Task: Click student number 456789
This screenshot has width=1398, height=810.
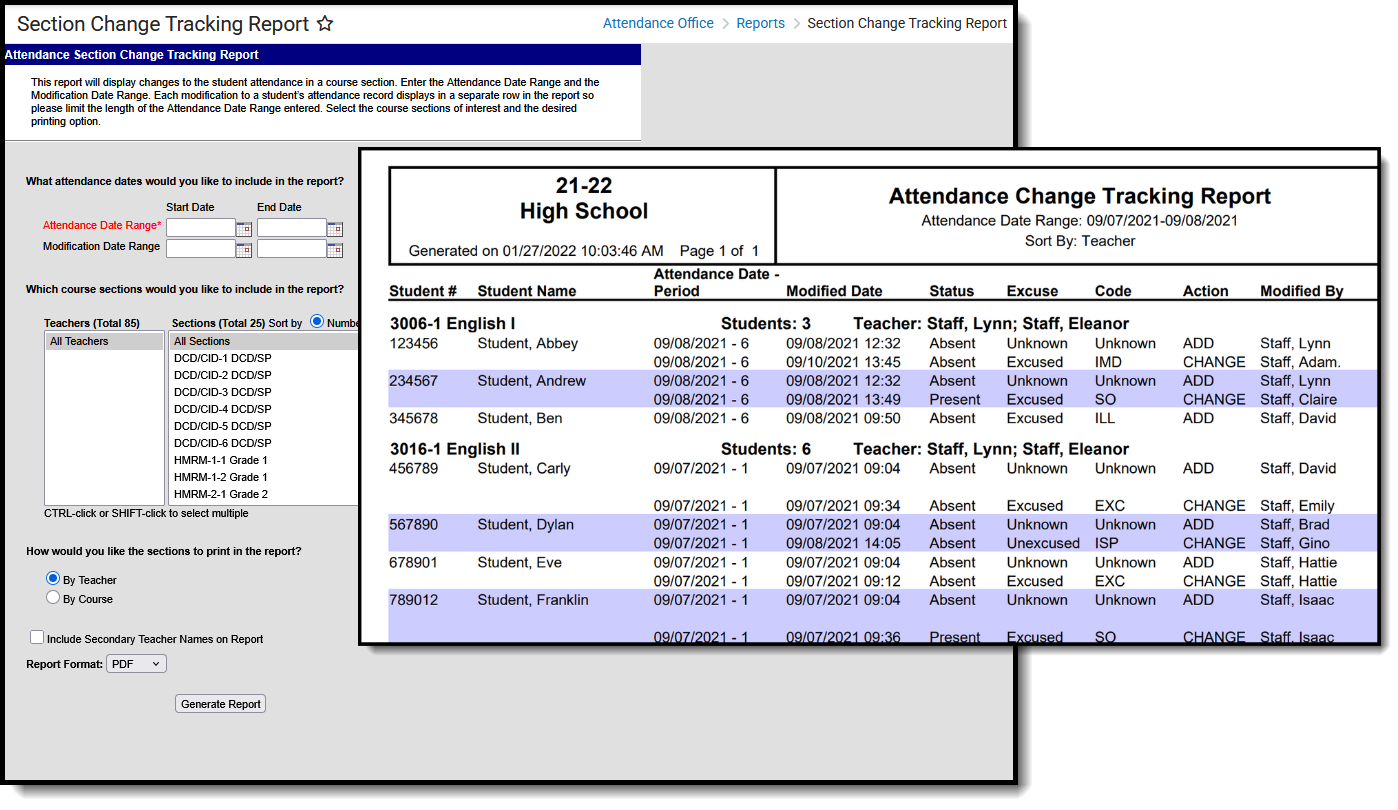Action: point(414,468)
